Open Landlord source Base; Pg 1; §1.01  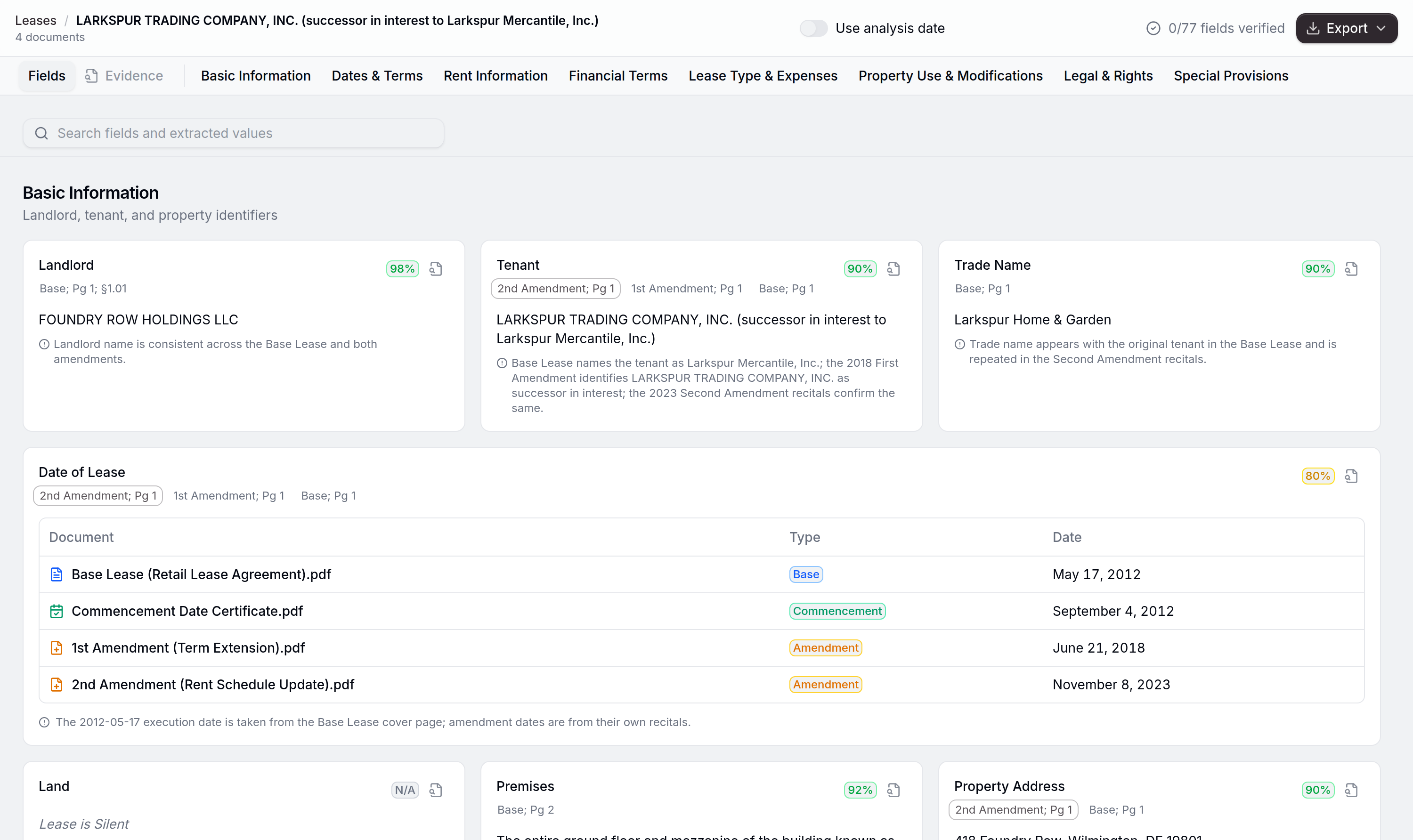click(83, 289)
